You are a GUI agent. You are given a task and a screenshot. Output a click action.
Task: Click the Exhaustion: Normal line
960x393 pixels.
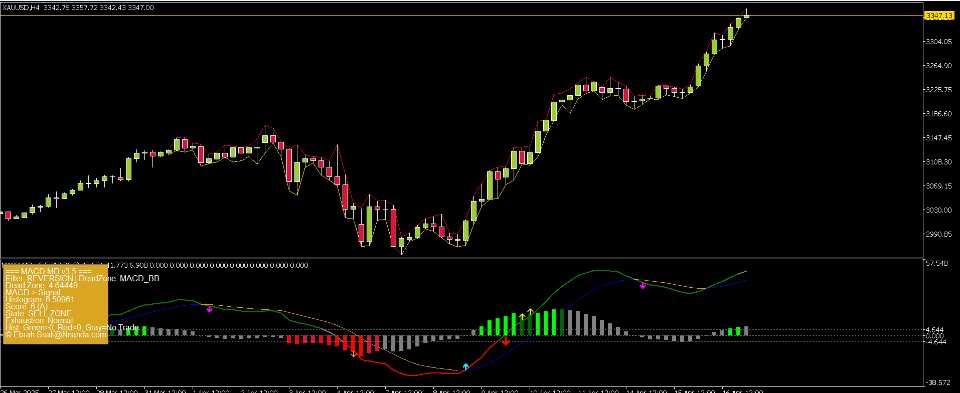click(x=38, y=320)
